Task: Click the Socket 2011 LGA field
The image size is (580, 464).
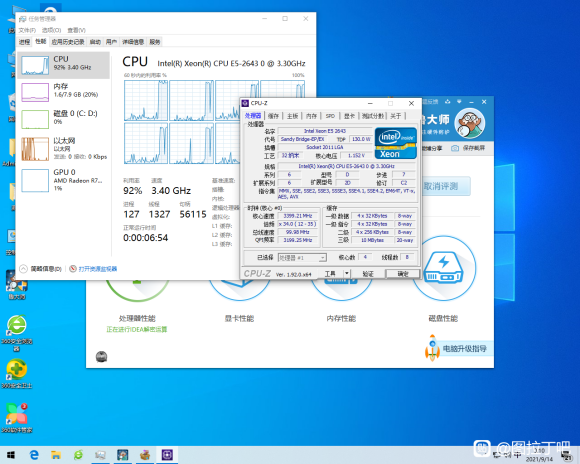Action: pyautogui.click(x=325, y=147)
